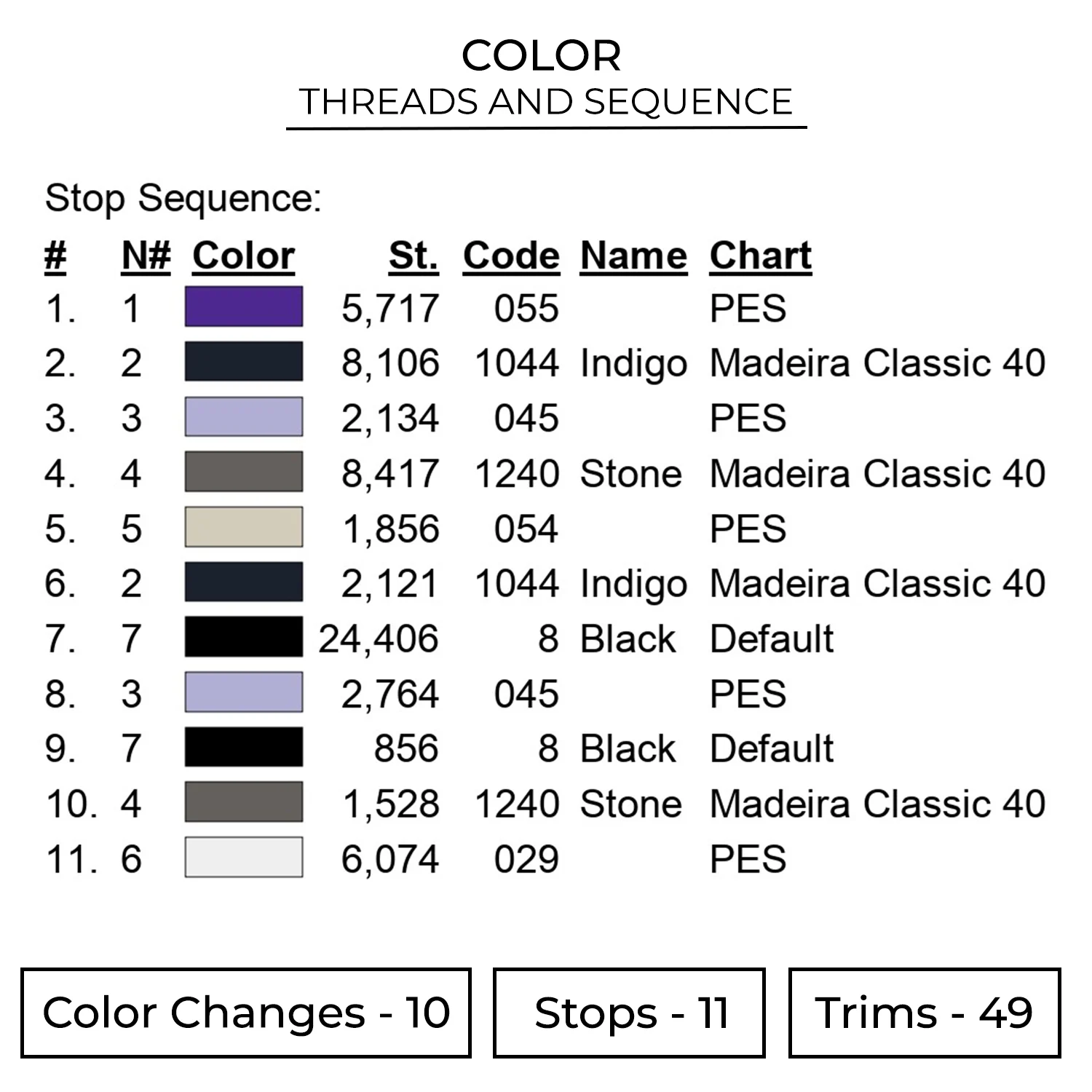Select the Stone gray swatch in row 4
The width and height of the screenshot is (1092, 1092).
(243, 472)
